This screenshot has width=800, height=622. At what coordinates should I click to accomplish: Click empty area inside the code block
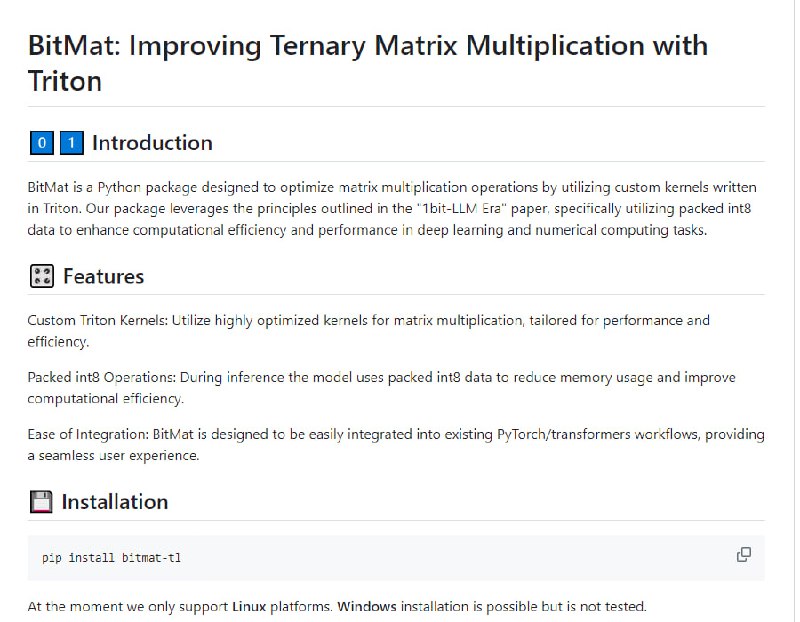tap(450, 558)
